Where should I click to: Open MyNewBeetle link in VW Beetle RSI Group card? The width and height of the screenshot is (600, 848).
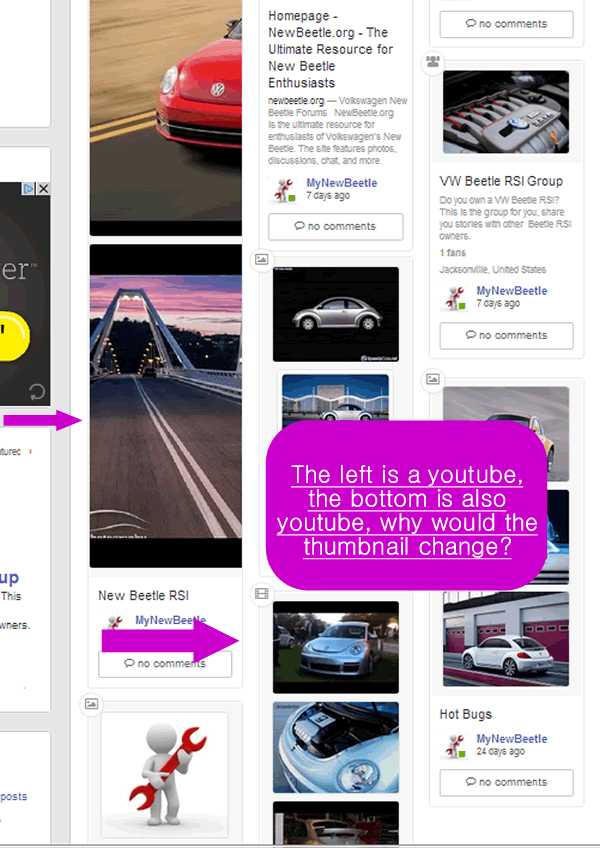click(512, 290)
